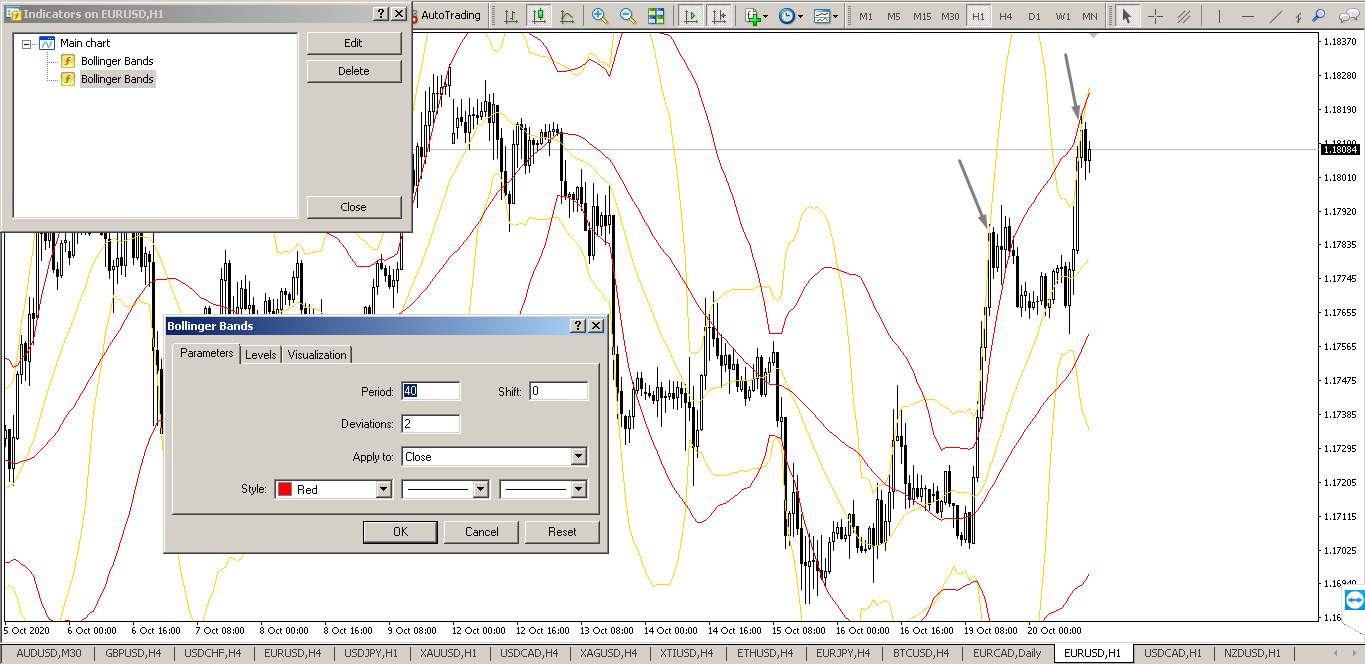The width and height of the screenshot is (1365, 664).
Task: Open the AUDUSD,M30 chart tab
Action: (49, 653)
